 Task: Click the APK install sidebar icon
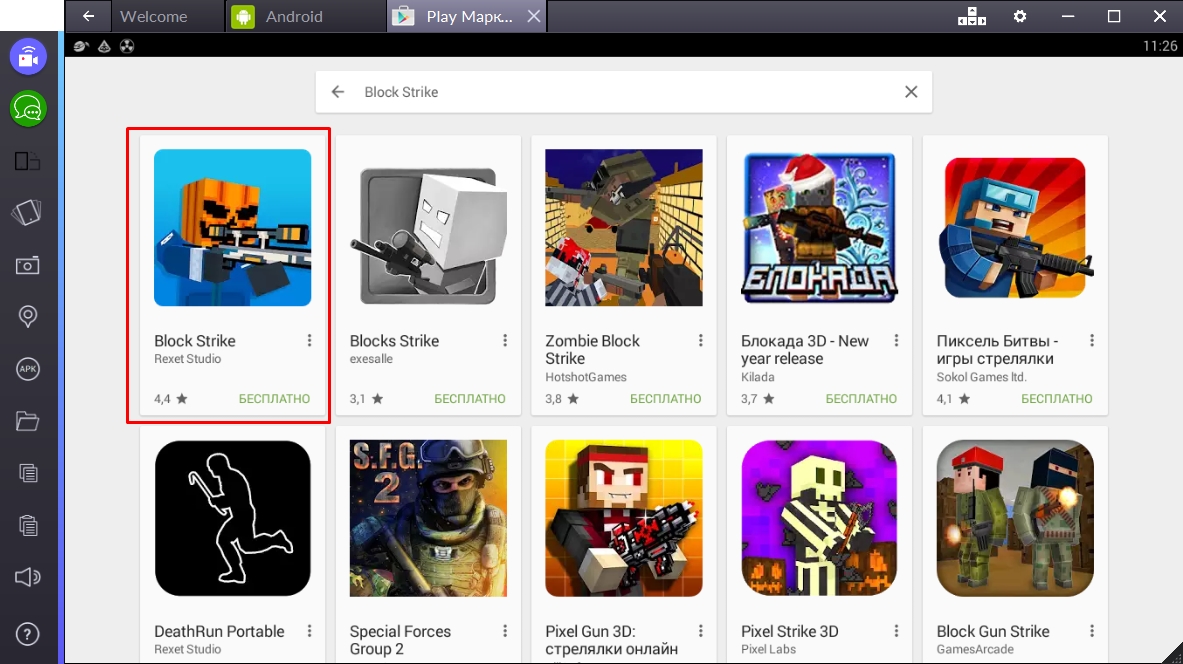28,369
